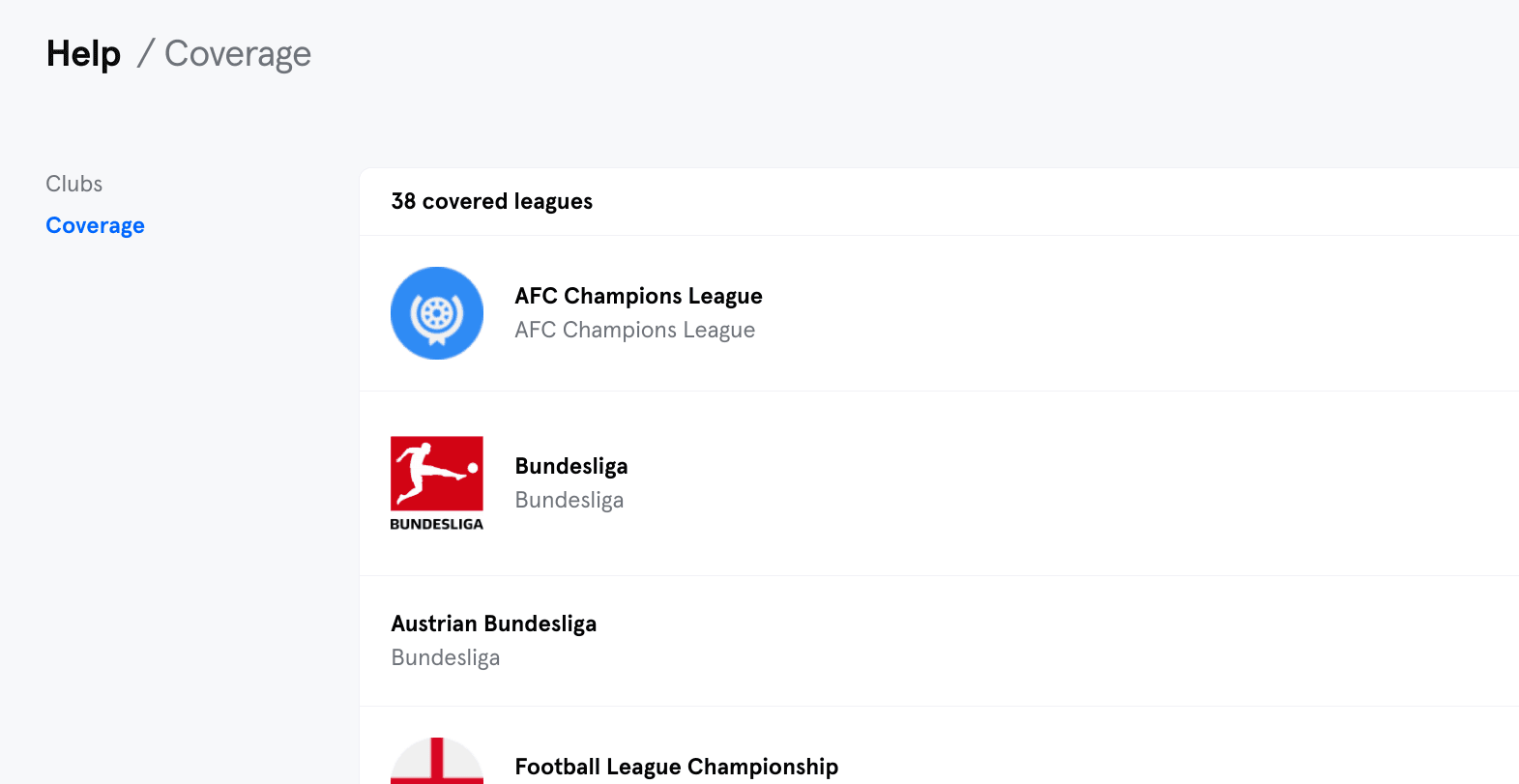Go to Help in the breadcrumb
Image resolution: width=1519 pixels, height=784 pixels.
tap(84, 54)
